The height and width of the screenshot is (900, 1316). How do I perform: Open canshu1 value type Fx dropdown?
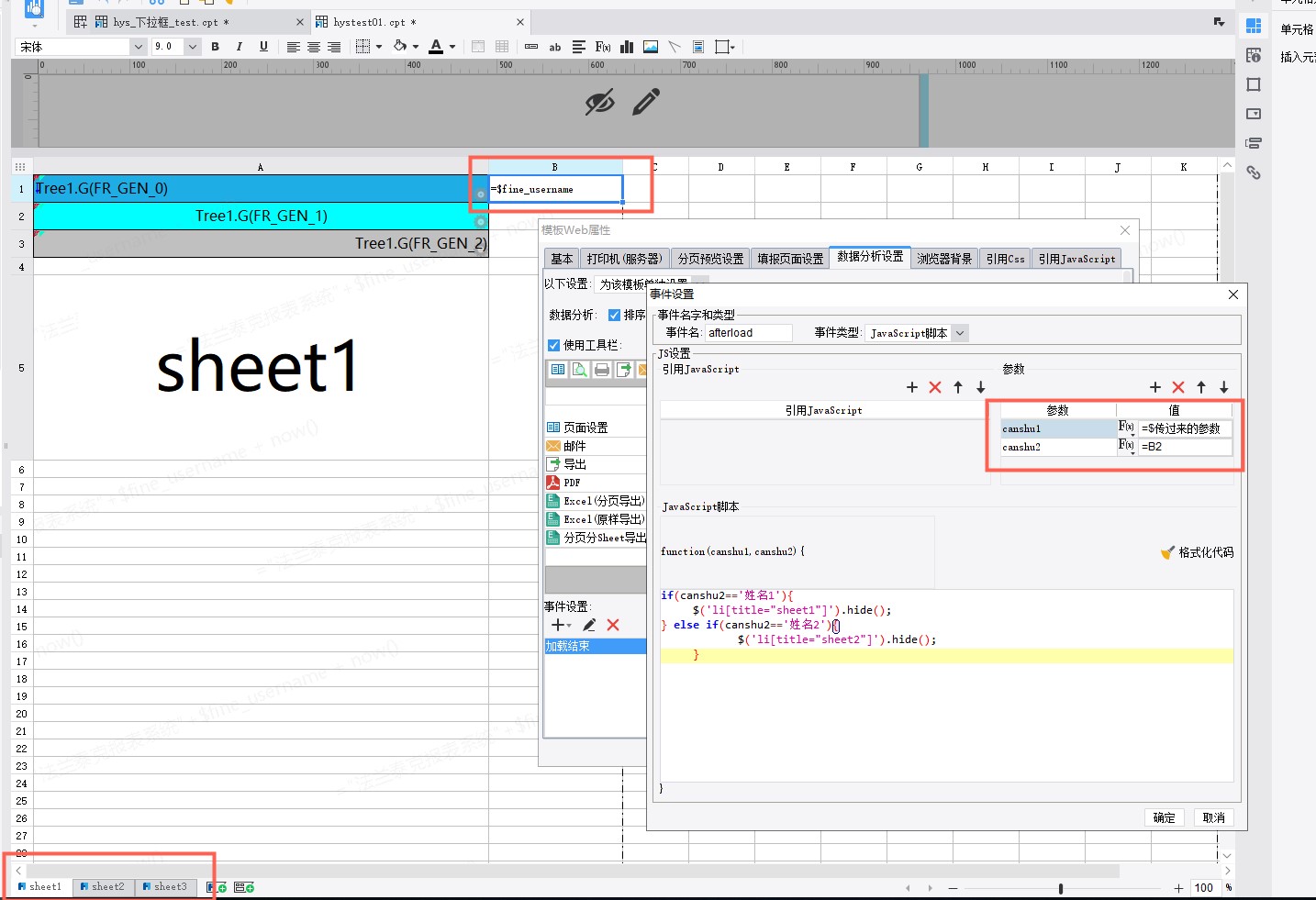point(1127,428)
